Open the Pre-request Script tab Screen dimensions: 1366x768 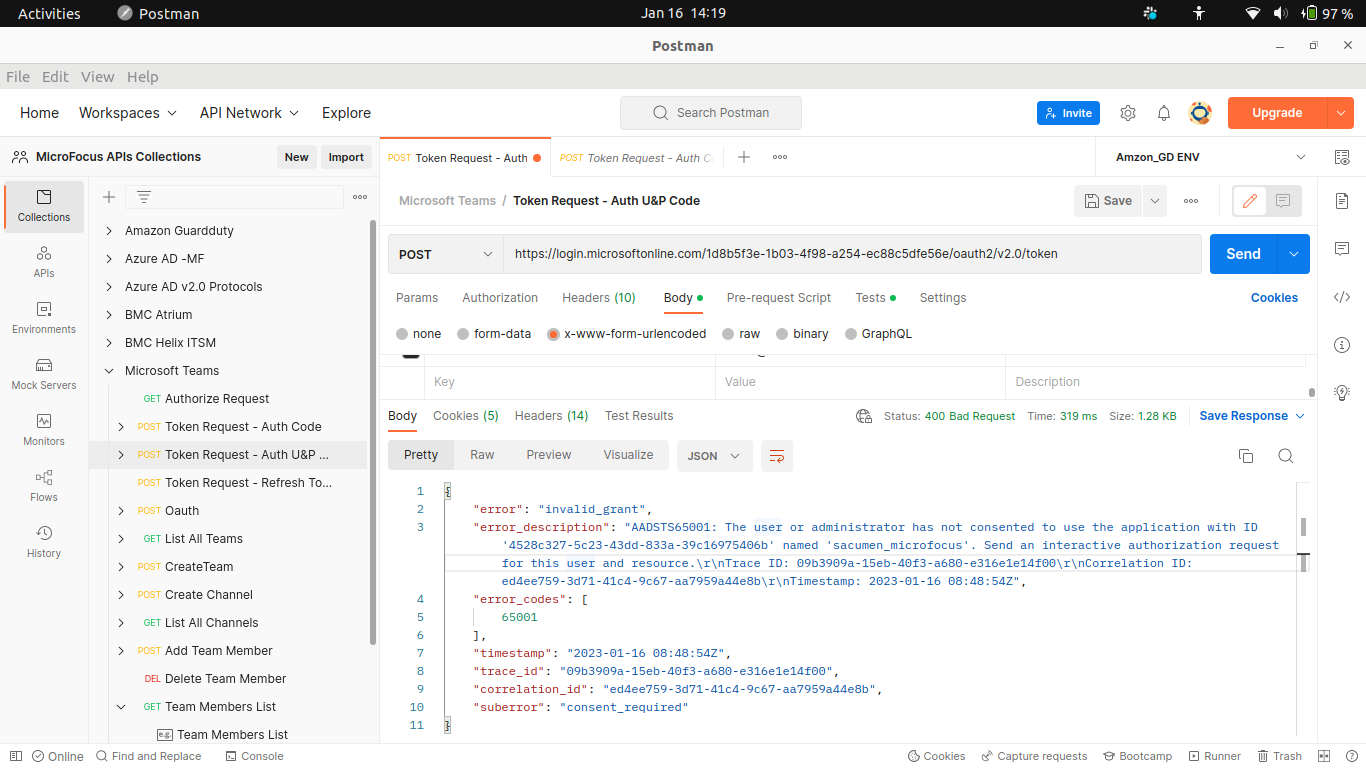[x=779, y=298]
